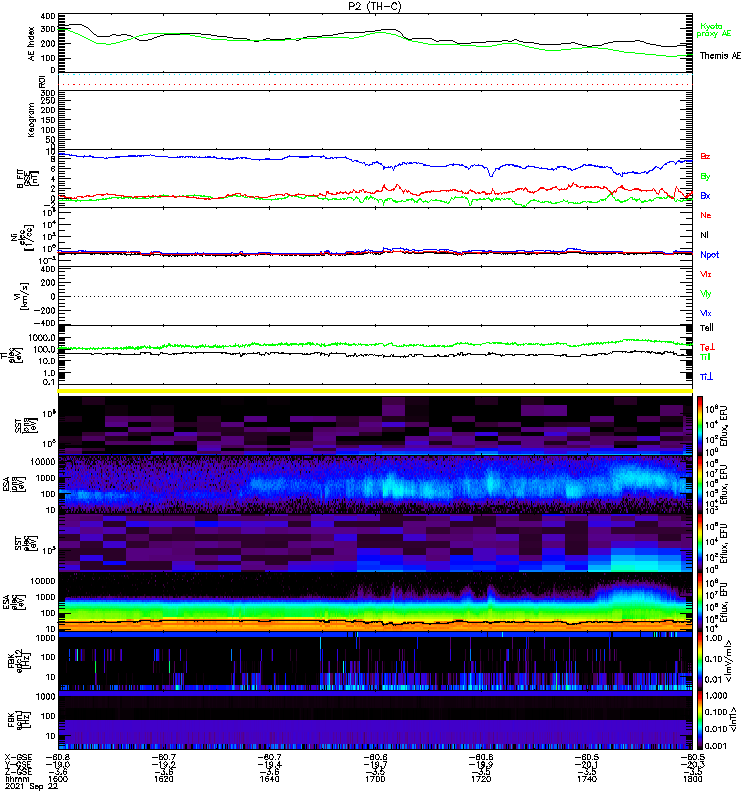Click the SST ion spectrogram color bar

[700, 425]
